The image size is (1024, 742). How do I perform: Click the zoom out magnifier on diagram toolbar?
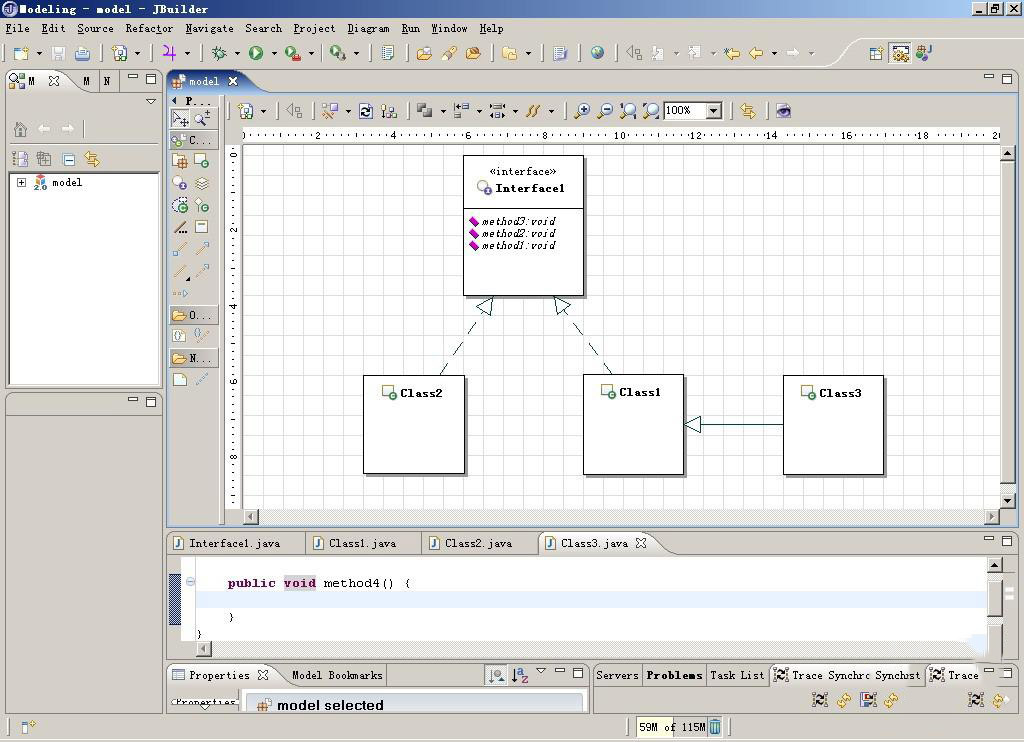604,111
